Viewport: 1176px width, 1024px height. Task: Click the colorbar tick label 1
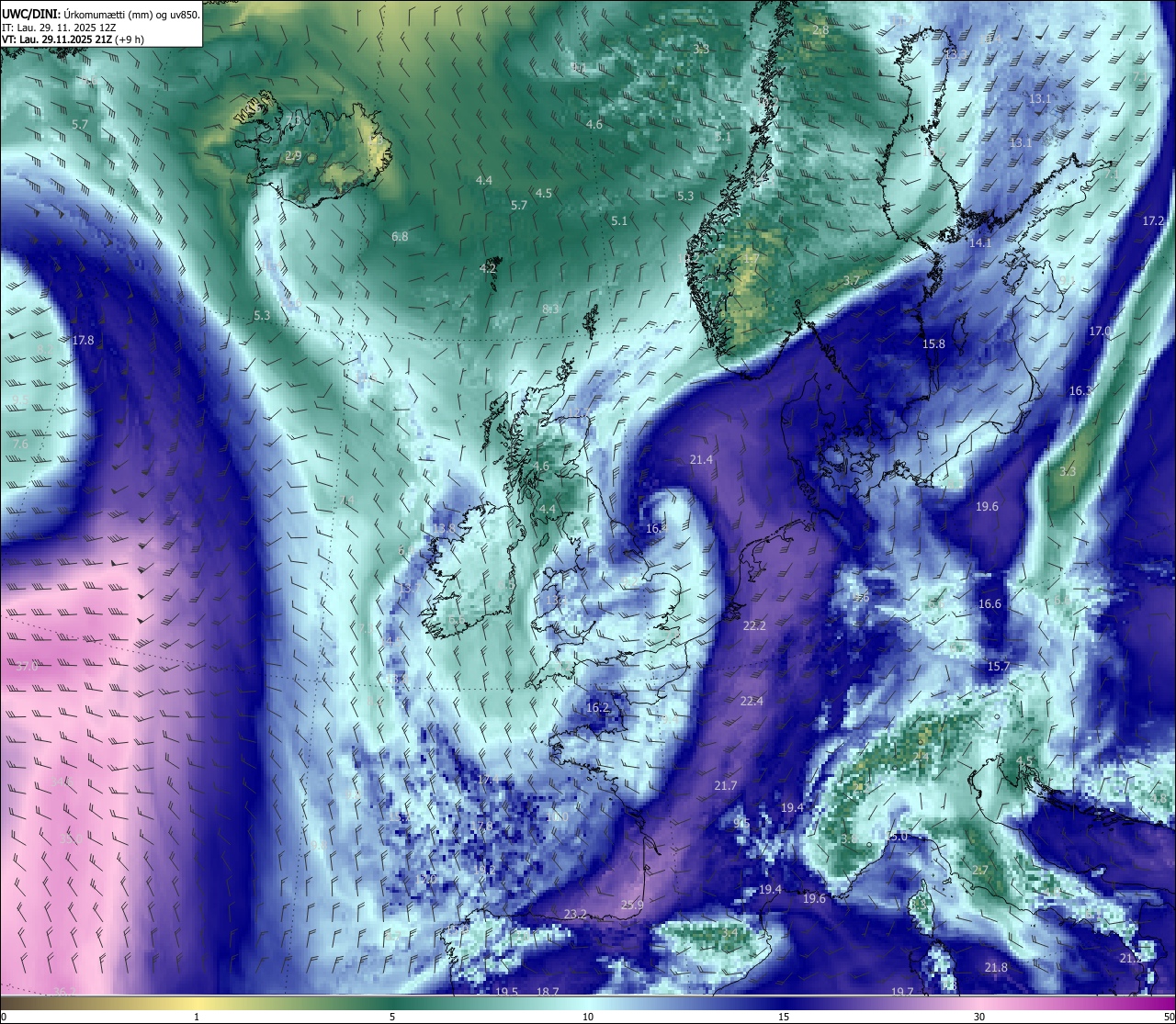(197, 1016)
